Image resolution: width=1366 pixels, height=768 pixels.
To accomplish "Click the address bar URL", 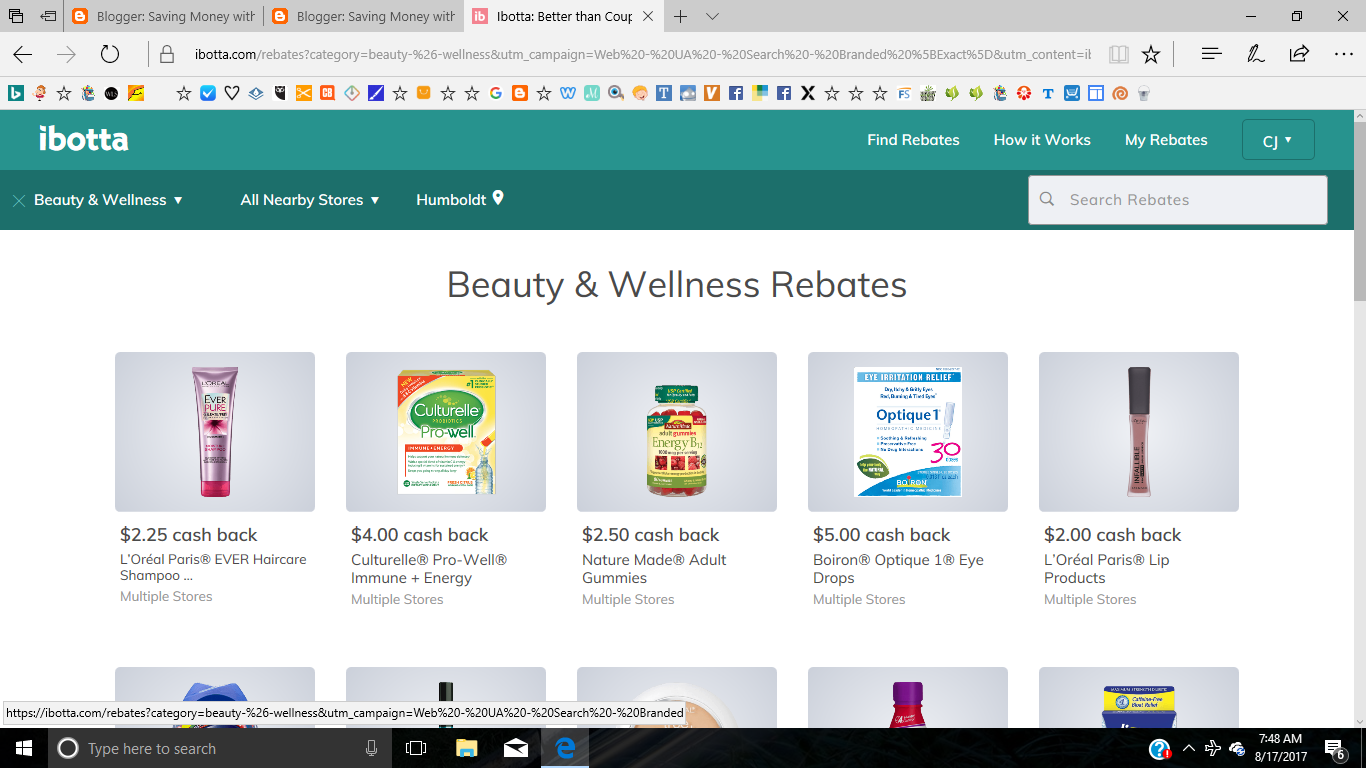I will point(642,54).
